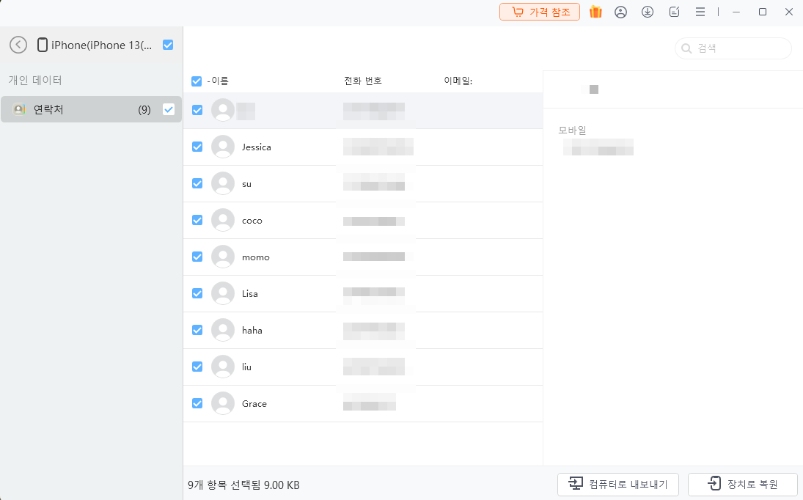
Task: Uncheck the coco contact checkbox
Action: (x=197, y=220)
